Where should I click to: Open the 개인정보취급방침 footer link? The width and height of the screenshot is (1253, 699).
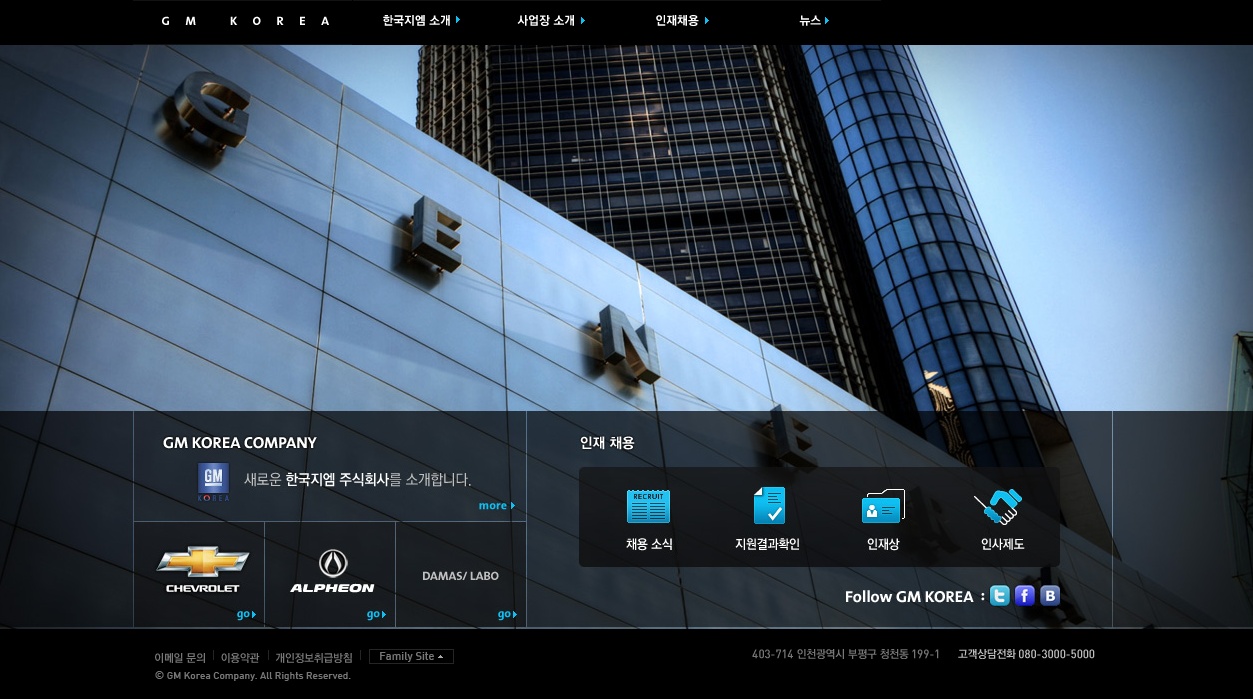point(314,658)
